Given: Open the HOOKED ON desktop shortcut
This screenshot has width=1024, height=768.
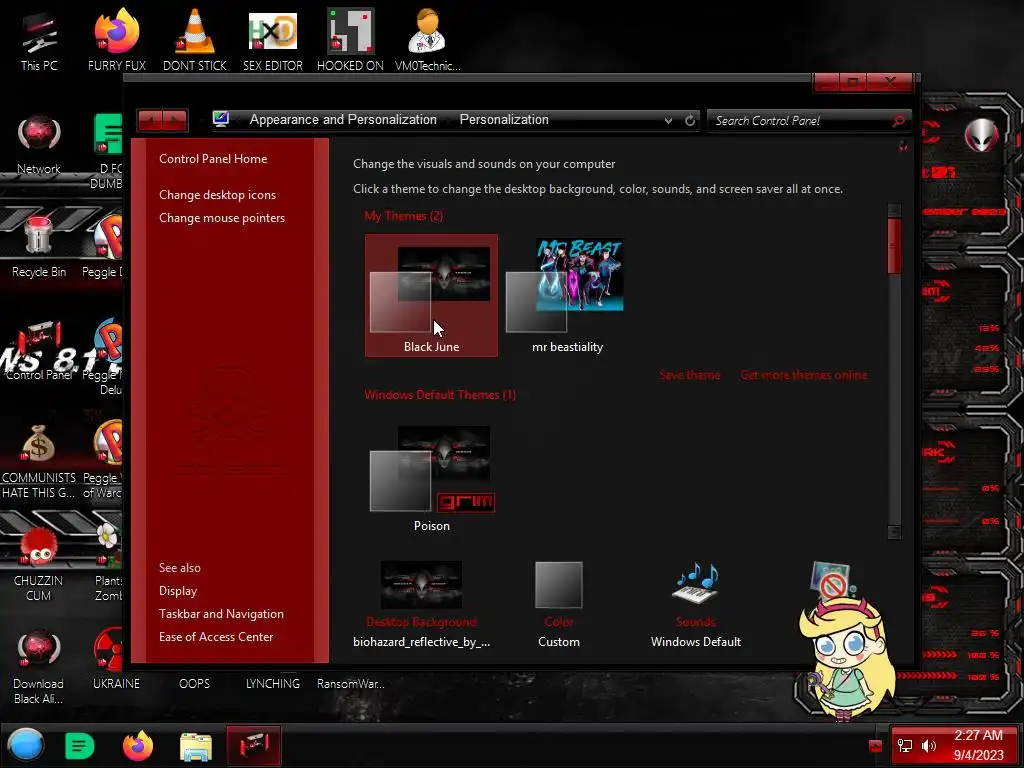Looking at the screenshot, I should point(350,40).
